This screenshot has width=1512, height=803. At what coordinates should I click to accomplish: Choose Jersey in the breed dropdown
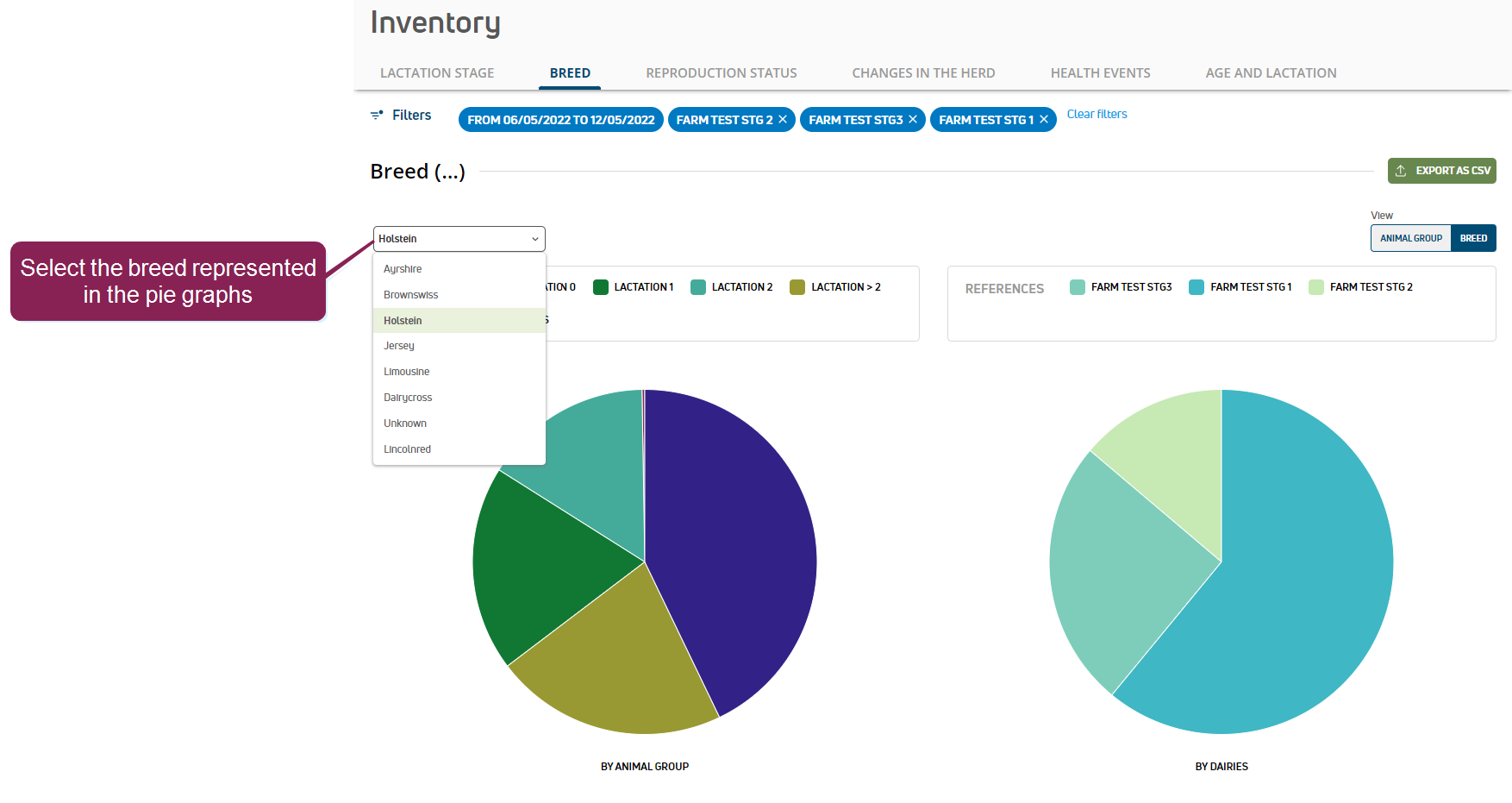[x=399, y=346]
